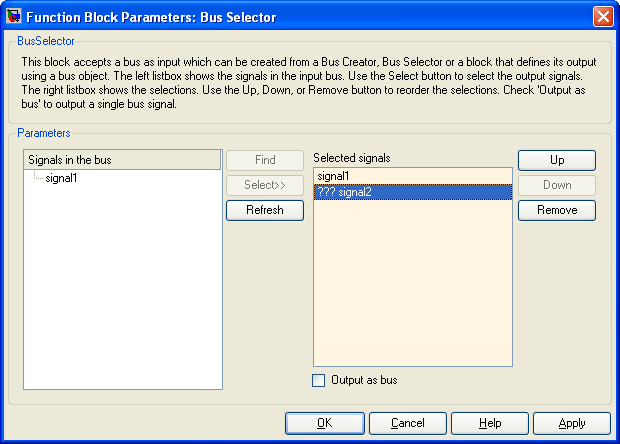Click the Refresh button
This screenshot has height=444, width=620.
265,210
